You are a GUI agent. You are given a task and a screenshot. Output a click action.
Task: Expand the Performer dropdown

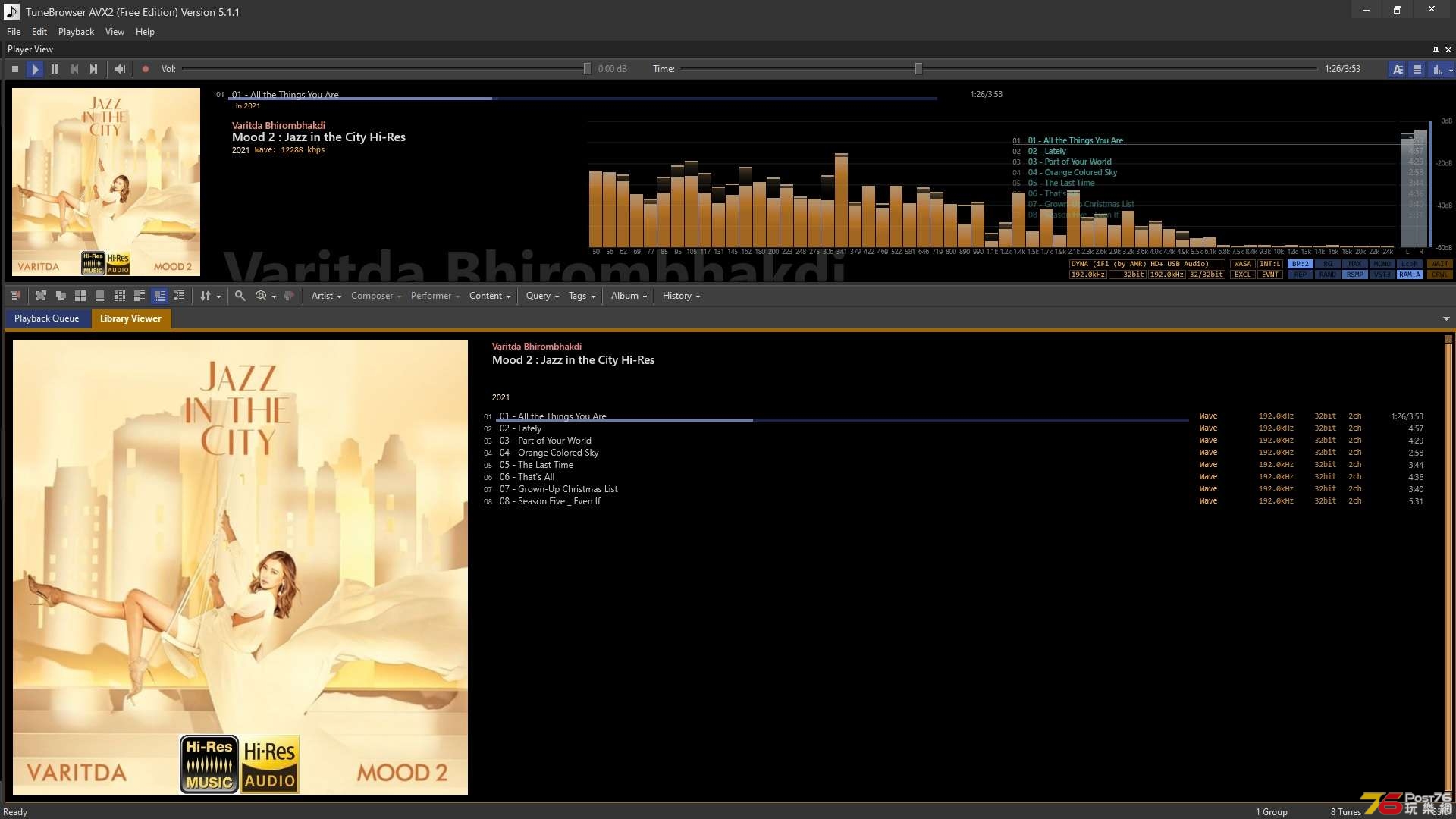[435, 296]
